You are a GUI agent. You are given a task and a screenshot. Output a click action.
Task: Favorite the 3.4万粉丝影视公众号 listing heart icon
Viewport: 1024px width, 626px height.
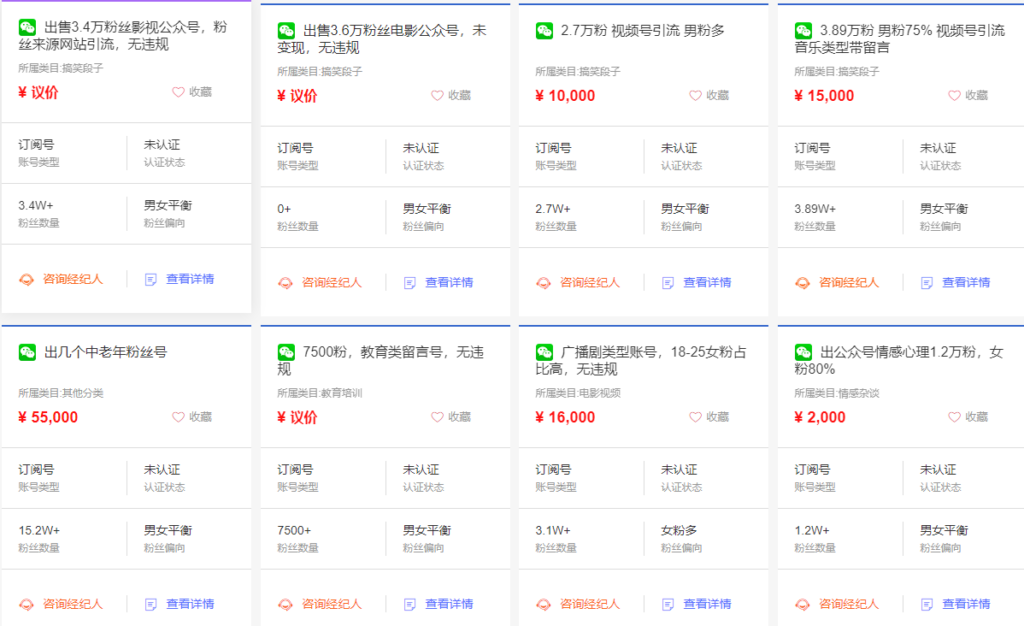(x=178, y=92)
